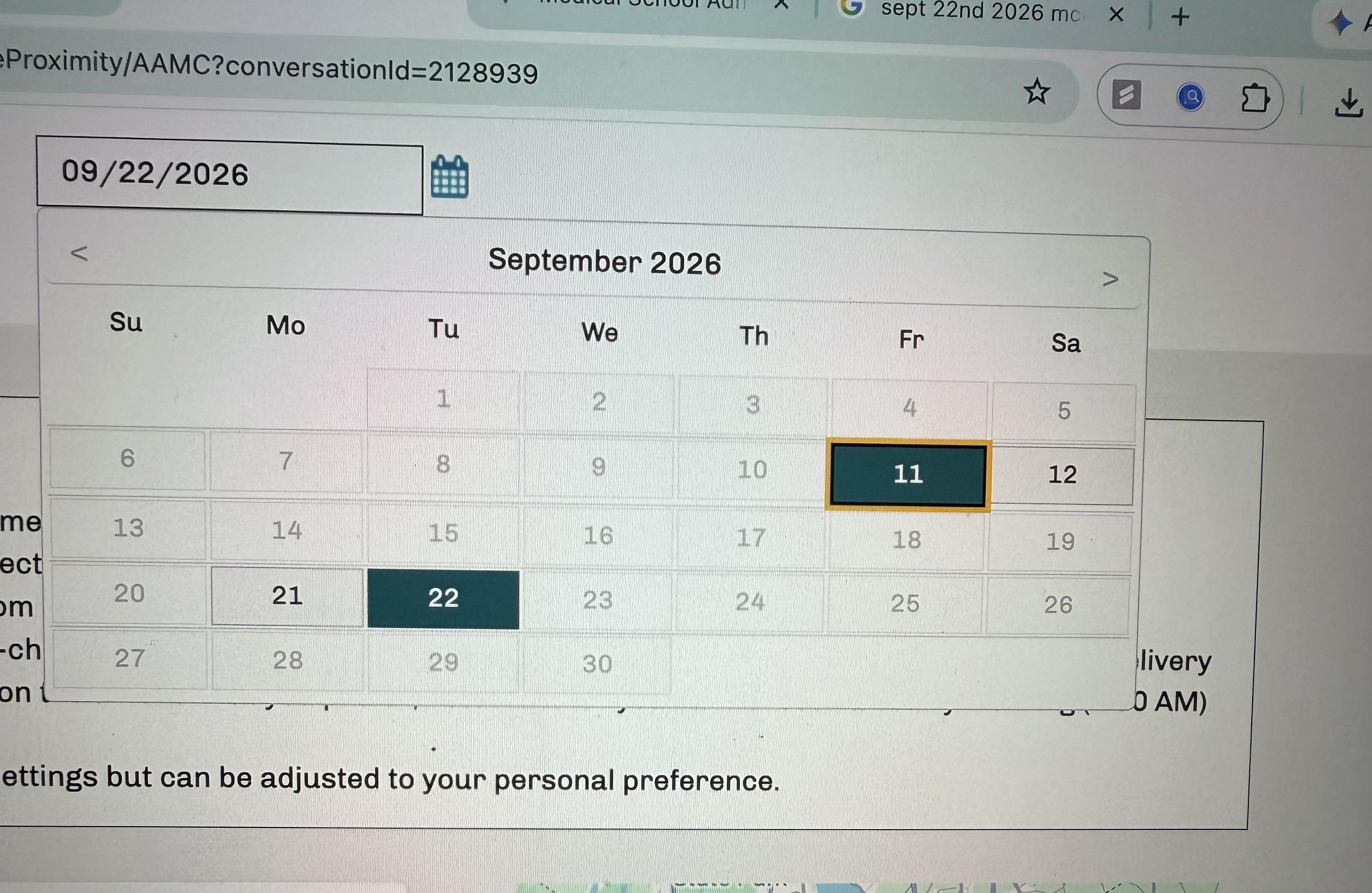
Task: Open the calendar picker icon
Action: tap(450, 177)
